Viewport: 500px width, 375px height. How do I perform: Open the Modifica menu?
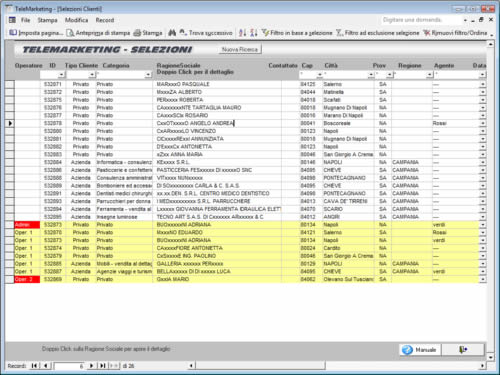pyautogui.click(x=76, y=20)
